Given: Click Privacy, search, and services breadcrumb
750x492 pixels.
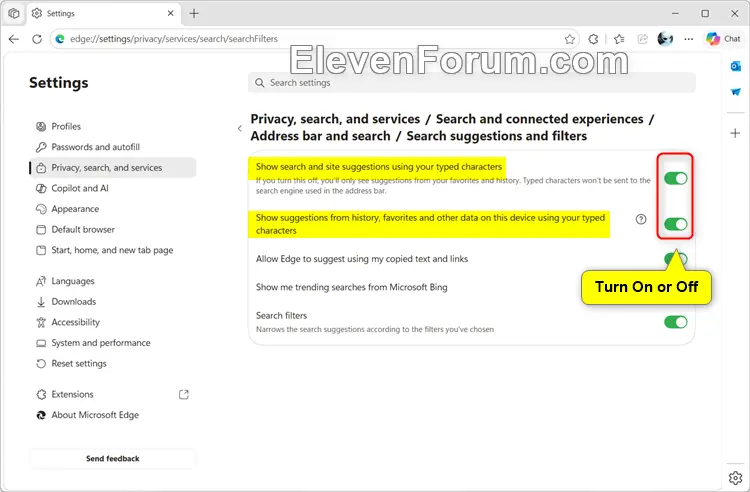Looking at the screenshot, I should pos(335,119).
